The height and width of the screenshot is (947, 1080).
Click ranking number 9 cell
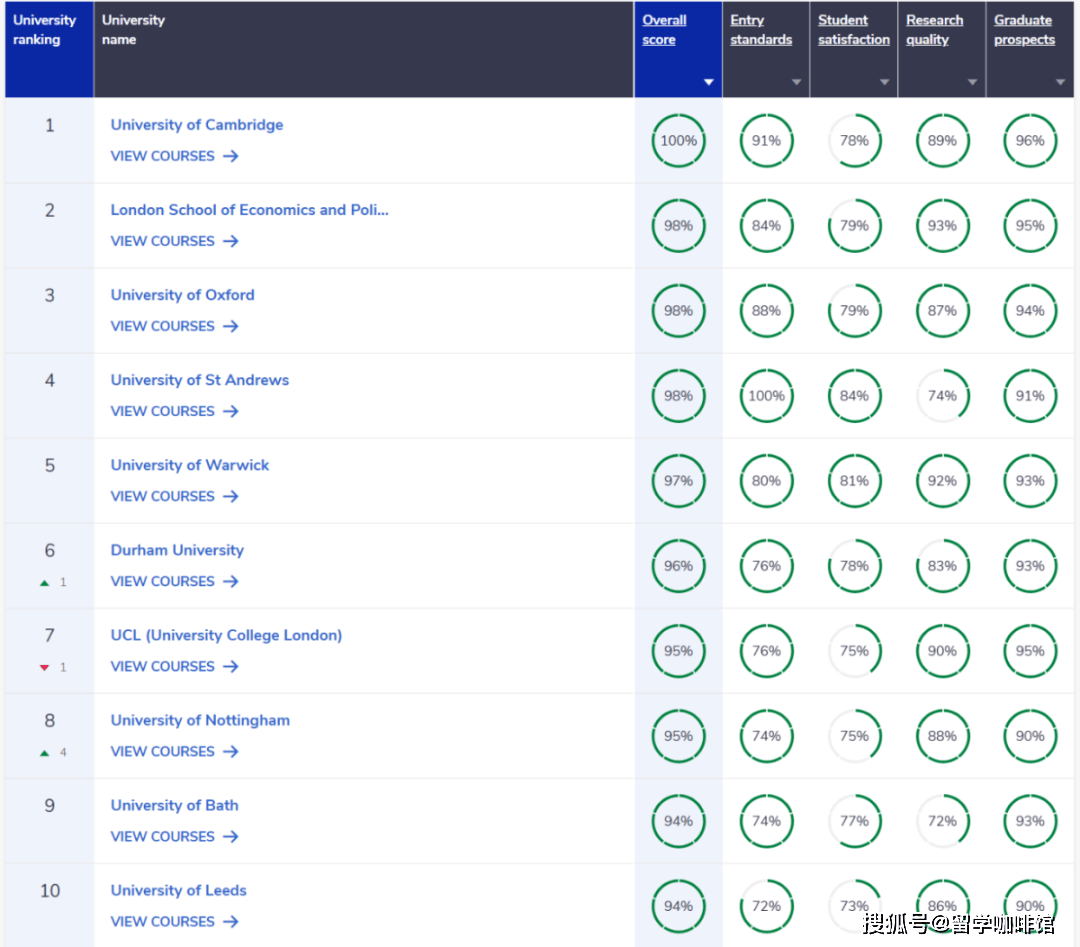tap(50, 821)
